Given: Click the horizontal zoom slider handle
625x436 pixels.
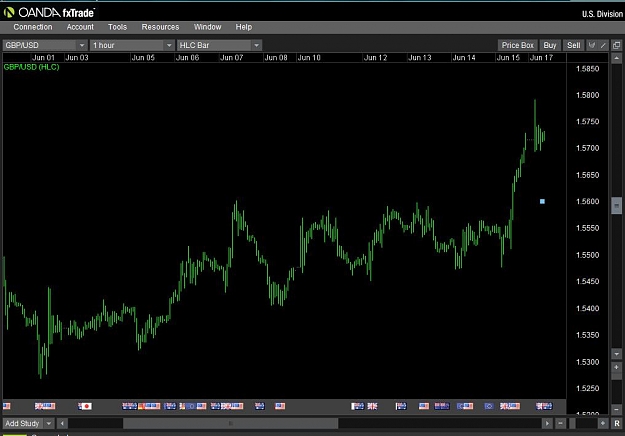Looking at the screenshot, I should pyautogui.click(x=572, y=423).
